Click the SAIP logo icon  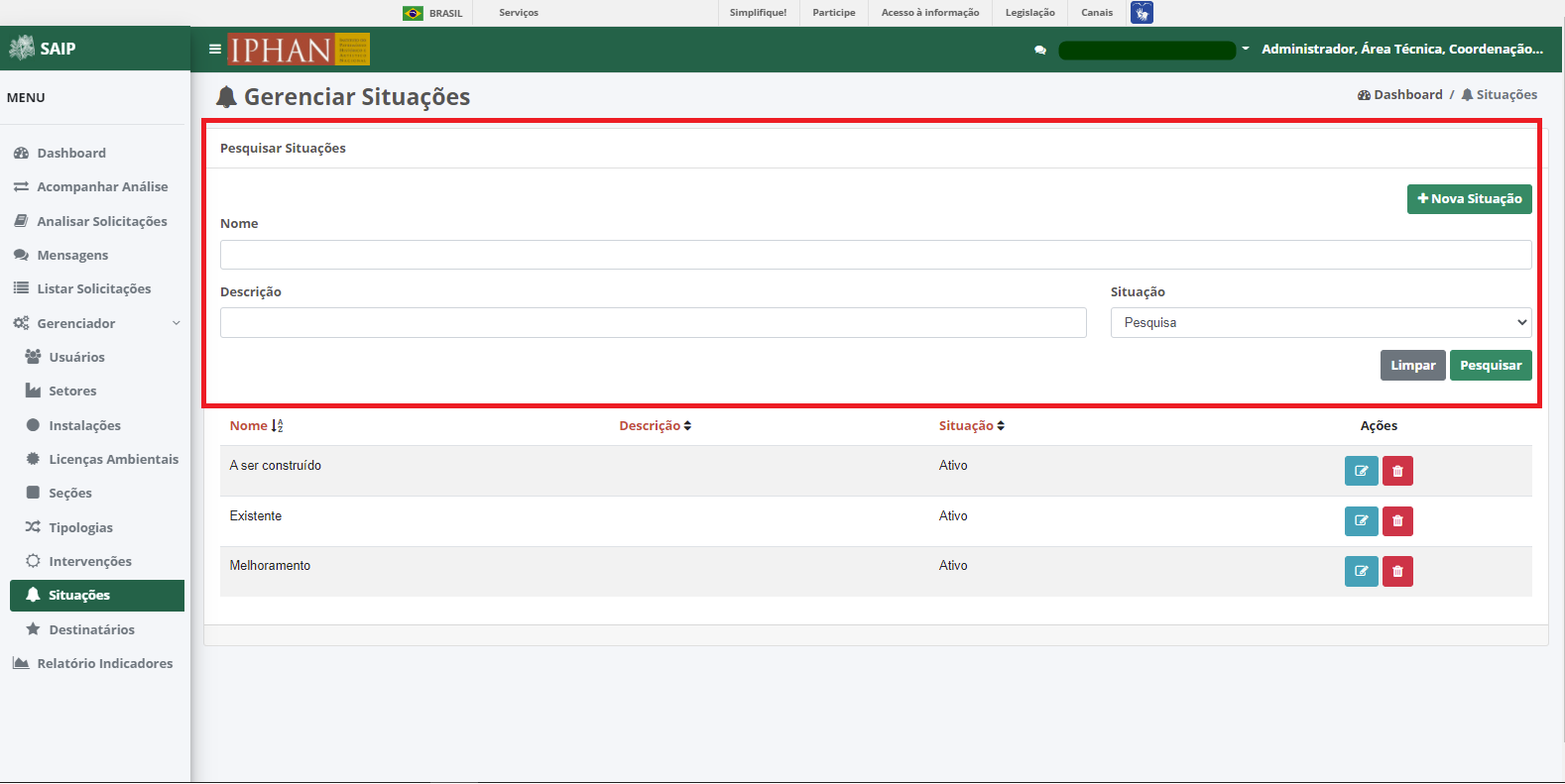click(x=21, y=48)
